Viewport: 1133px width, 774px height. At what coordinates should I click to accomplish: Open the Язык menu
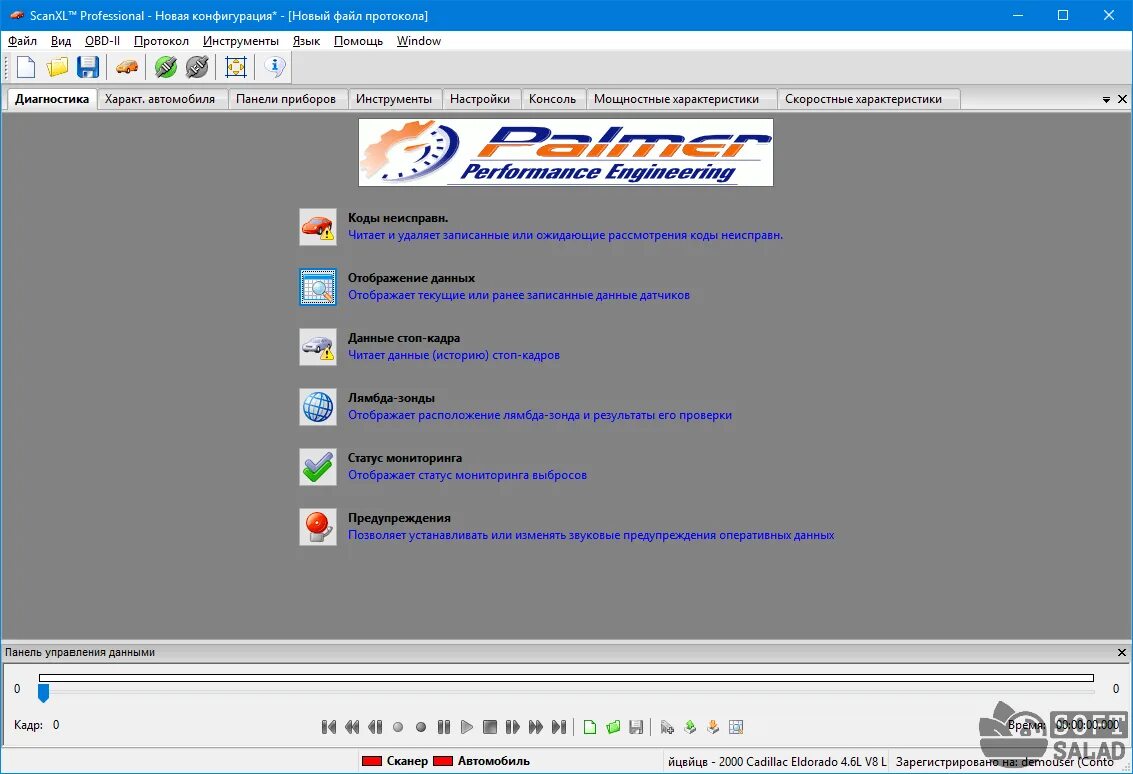[306, 40]
